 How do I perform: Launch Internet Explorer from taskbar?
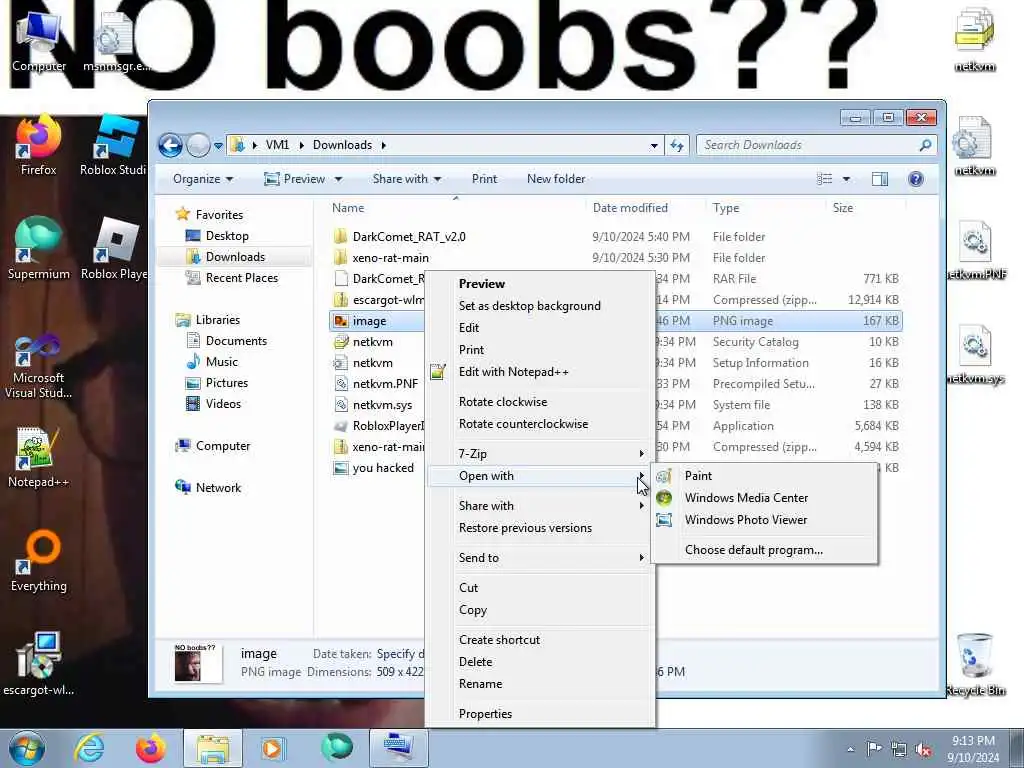(x=89, y=748)
